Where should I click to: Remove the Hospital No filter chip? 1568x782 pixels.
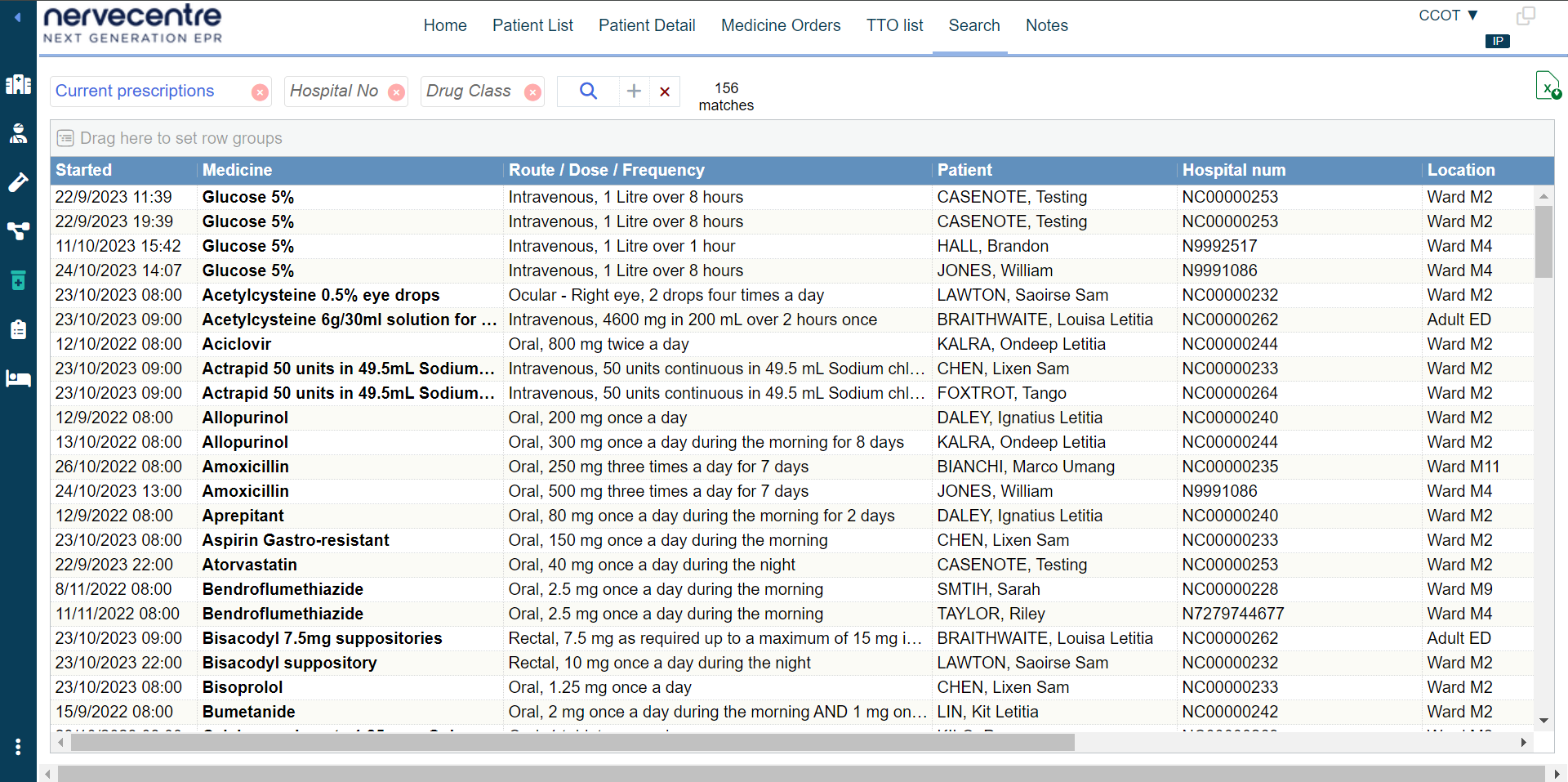pos(396,92)
